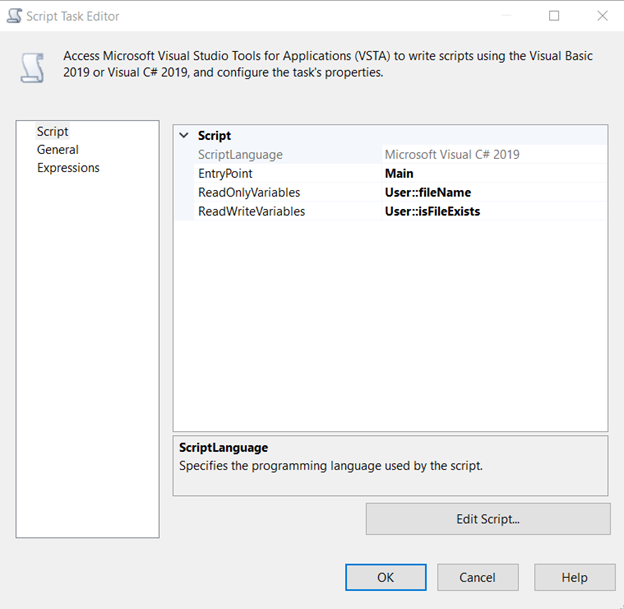
Task: Edit the User::fileName value field
Action: coord(494,192)
